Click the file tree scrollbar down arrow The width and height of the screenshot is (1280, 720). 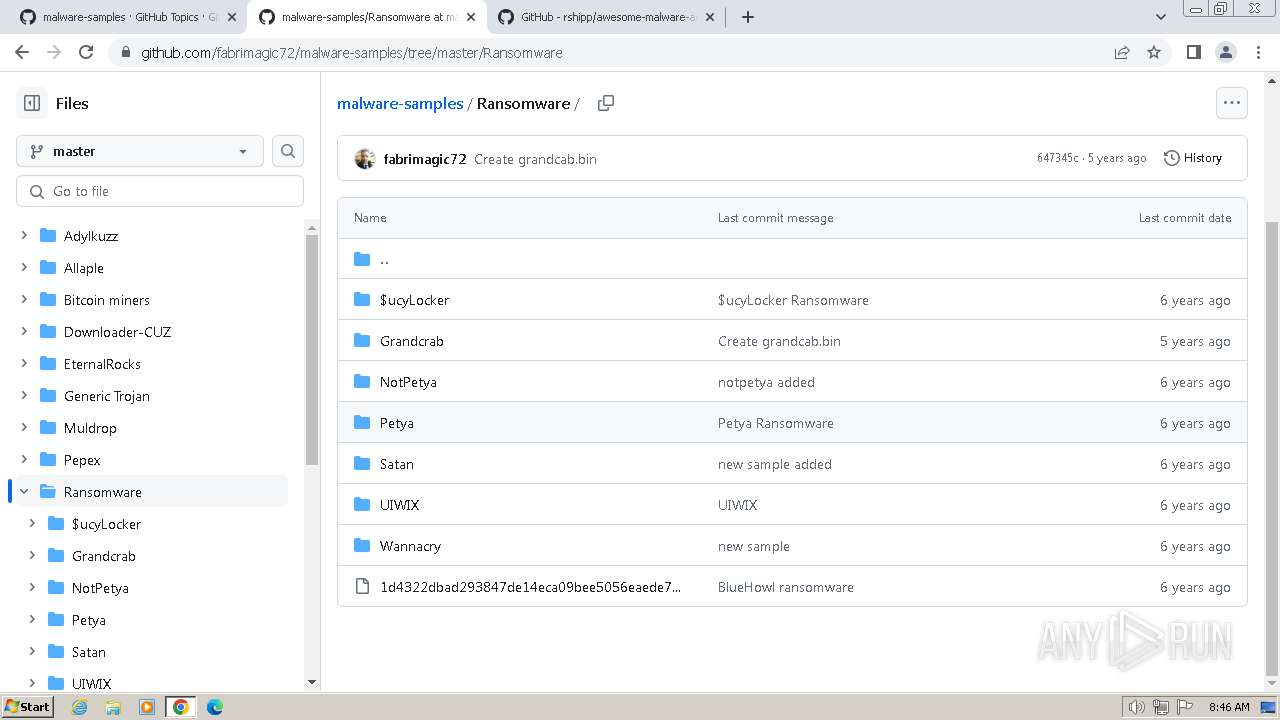pos(312,682)
